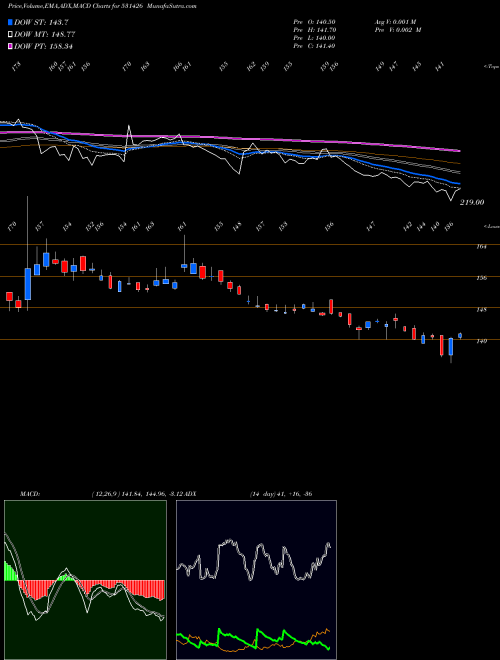Click the blue DOW ST legend swatch
The width and height of the screenshot is (500, 660).
click(x=10, y=22)
